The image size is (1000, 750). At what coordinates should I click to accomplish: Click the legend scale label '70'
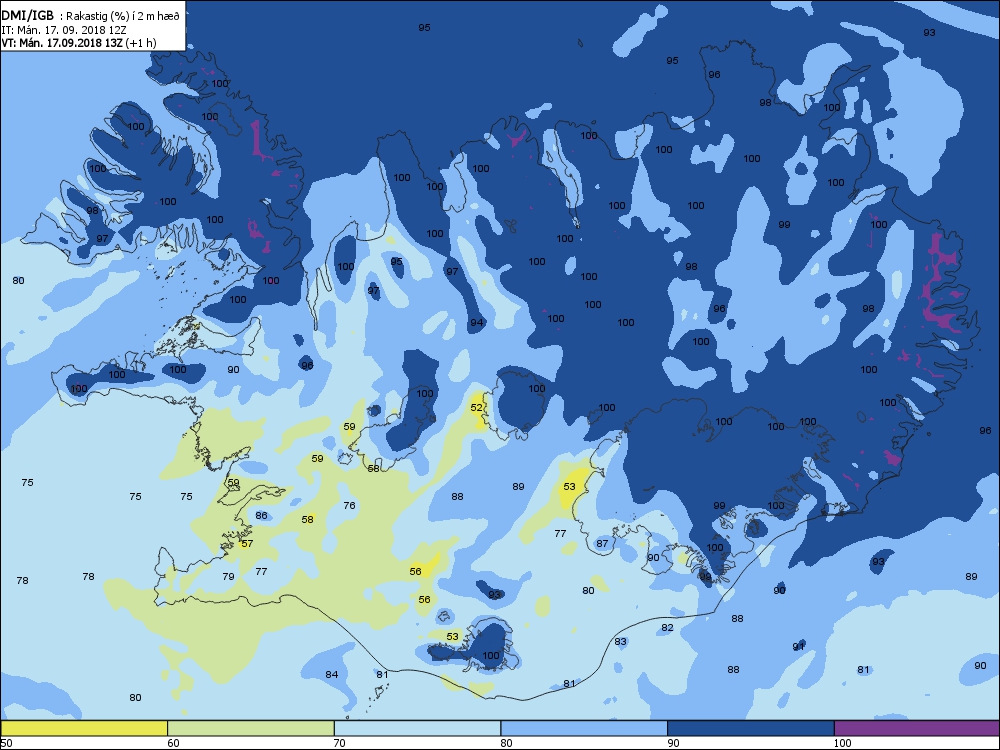coord(340,743)
